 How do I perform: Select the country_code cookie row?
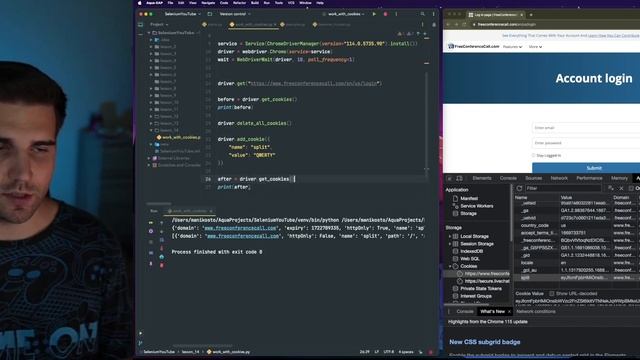click(x=577, y=225)
